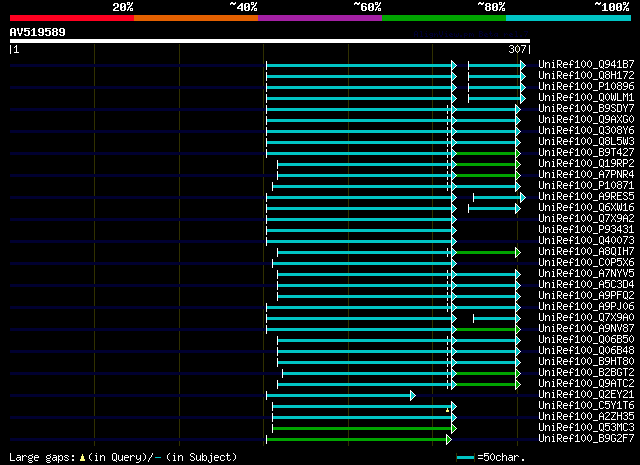The width and height of the screenshot is (640, 465).
Task: Select the UniRef100_B9HT80 label
Action: [586, 362]
